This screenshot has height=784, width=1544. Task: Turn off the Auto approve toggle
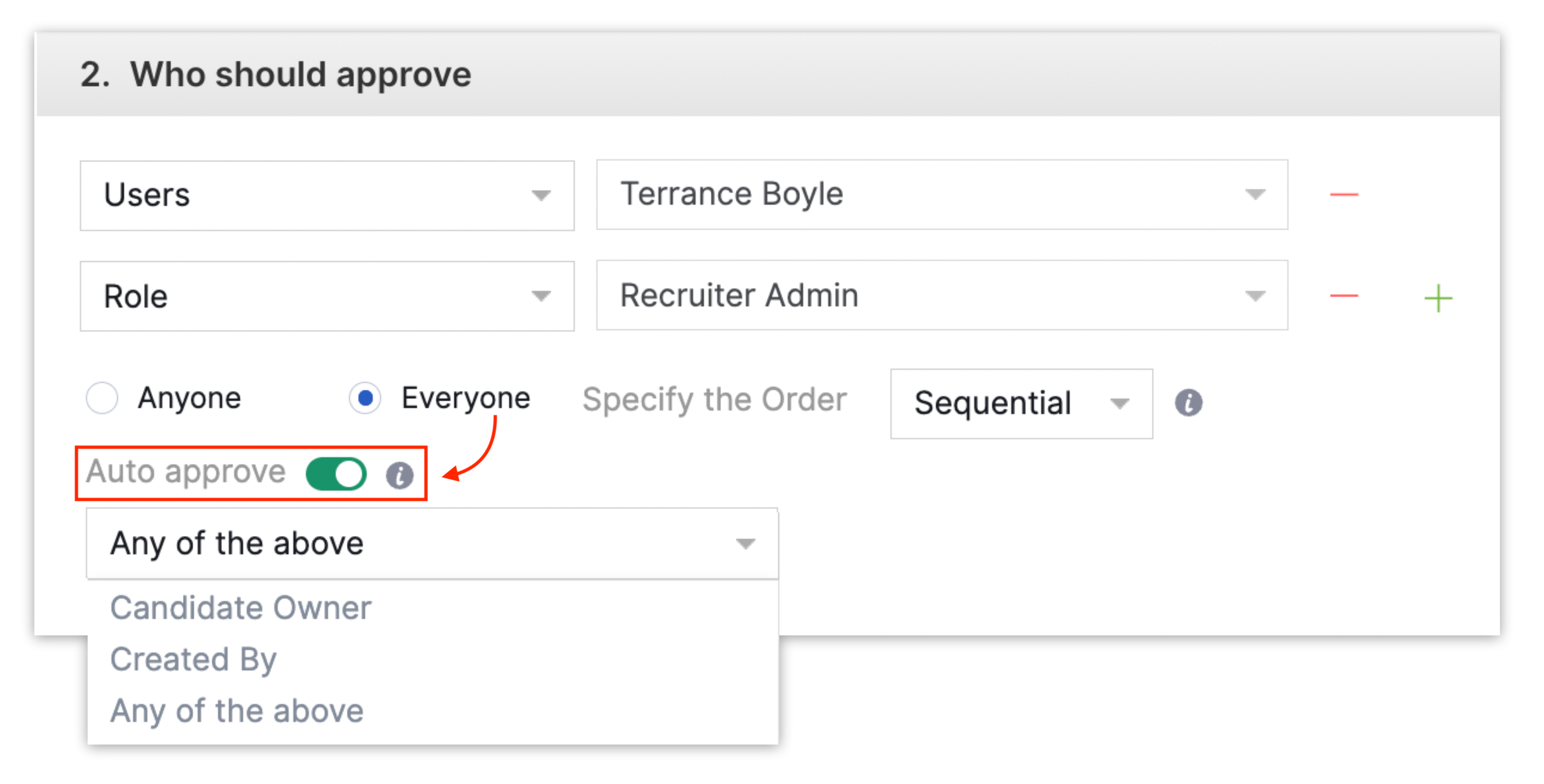336,474
